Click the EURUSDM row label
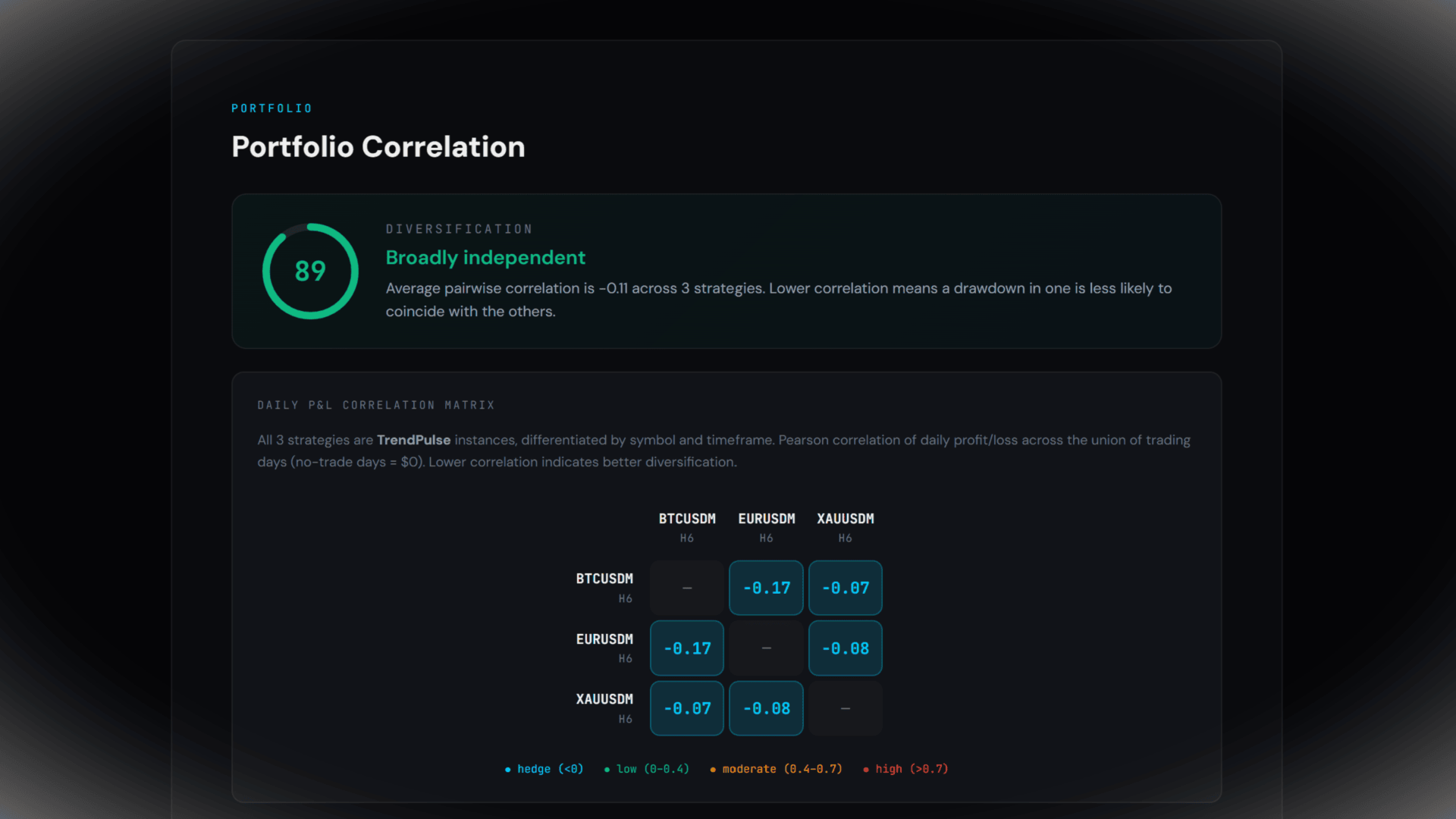The image size is (1456, 819). tap(604, 648)
